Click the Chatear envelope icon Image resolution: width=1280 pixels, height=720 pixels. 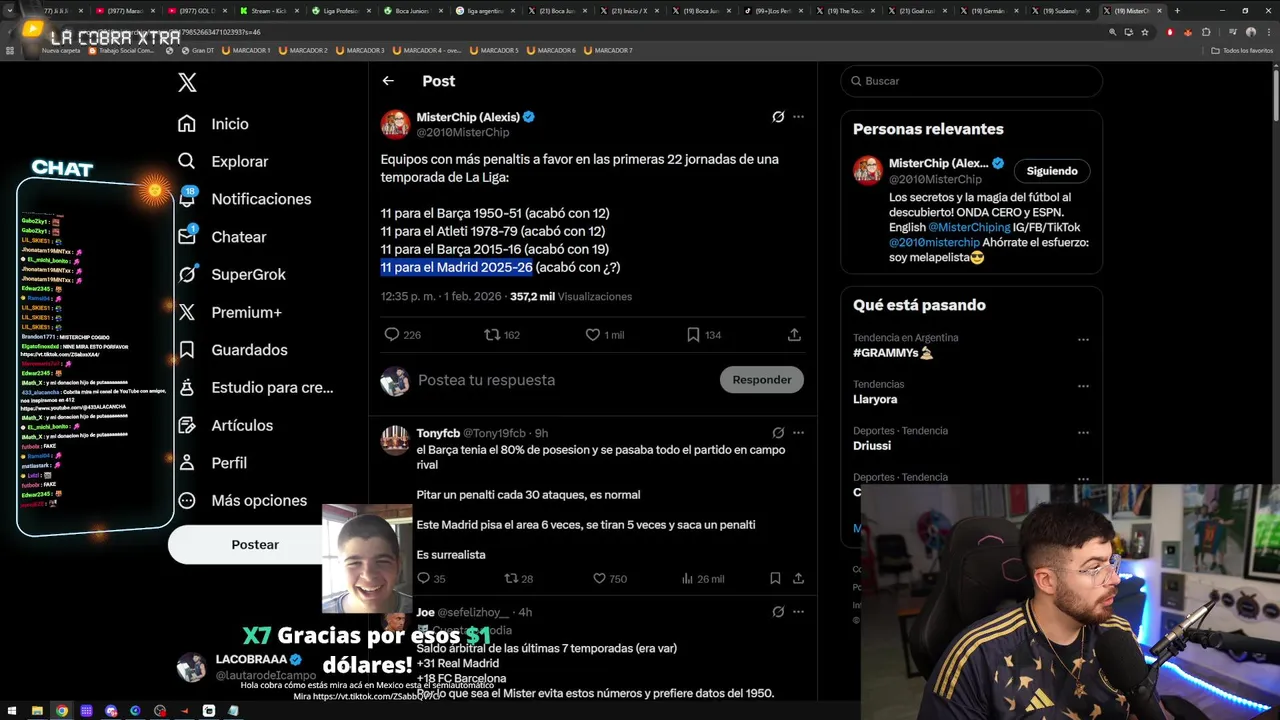(x=187, y=237)
